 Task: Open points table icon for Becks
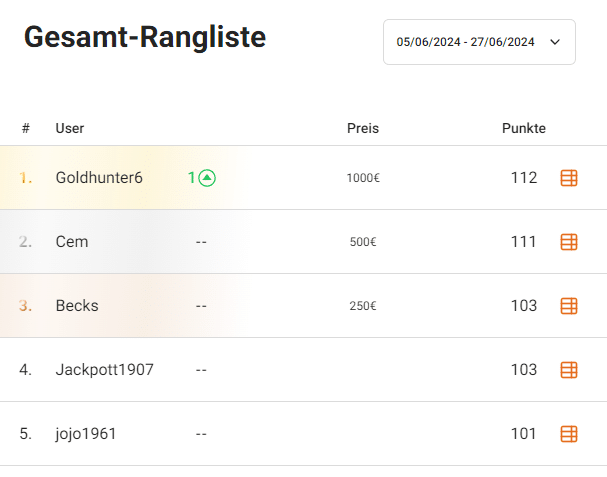coord(569,306)
